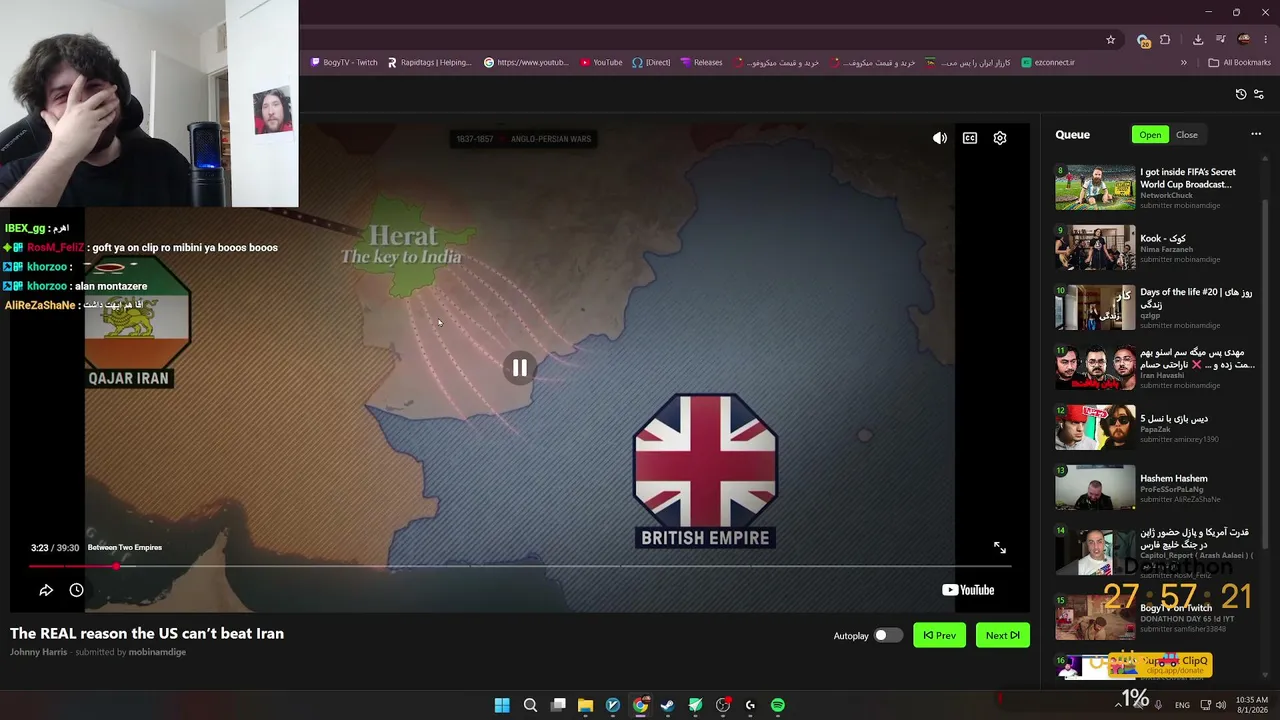Open the taskbar clock showing 10:35 AM
1280x720 pixels.
click(x=1252, y=705)
